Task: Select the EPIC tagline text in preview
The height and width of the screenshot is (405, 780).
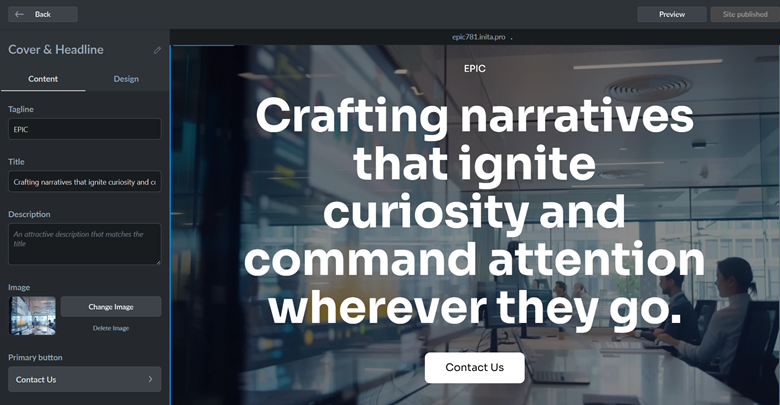Action: pyautogui.click(x=475, y=69)
